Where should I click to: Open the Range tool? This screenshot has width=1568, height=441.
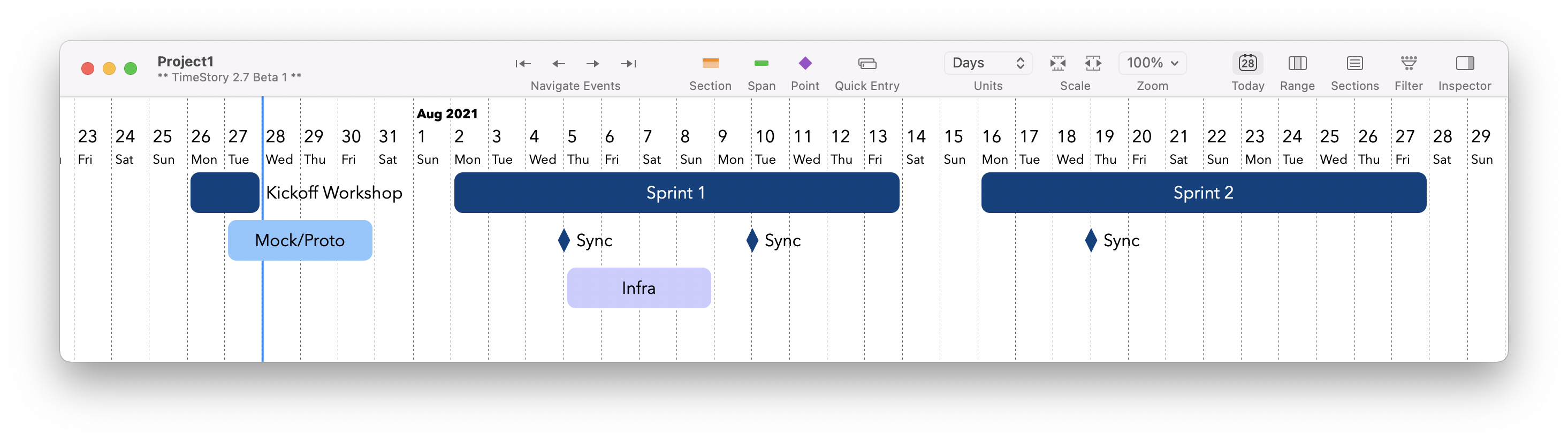pyautogui.click(x=1297, y=63)
